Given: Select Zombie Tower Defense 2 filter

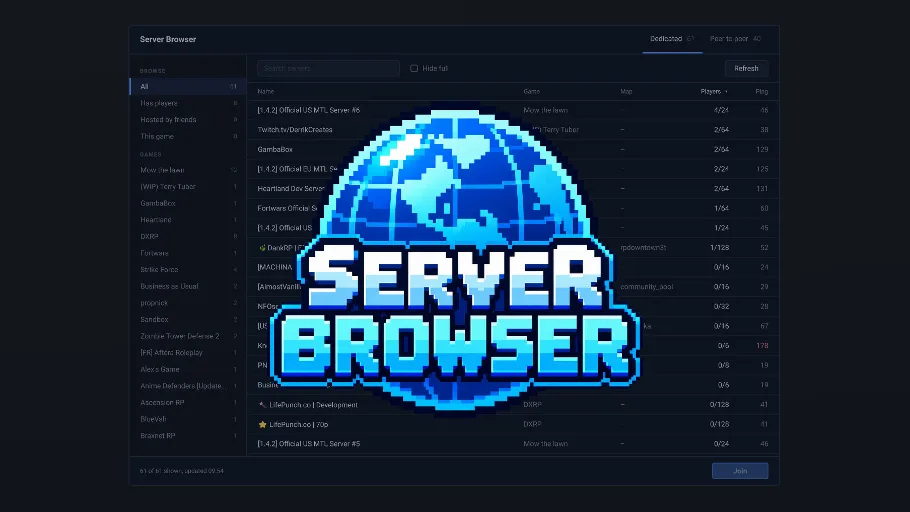Looking at the screenshot, I should click(x=188, y=336).
